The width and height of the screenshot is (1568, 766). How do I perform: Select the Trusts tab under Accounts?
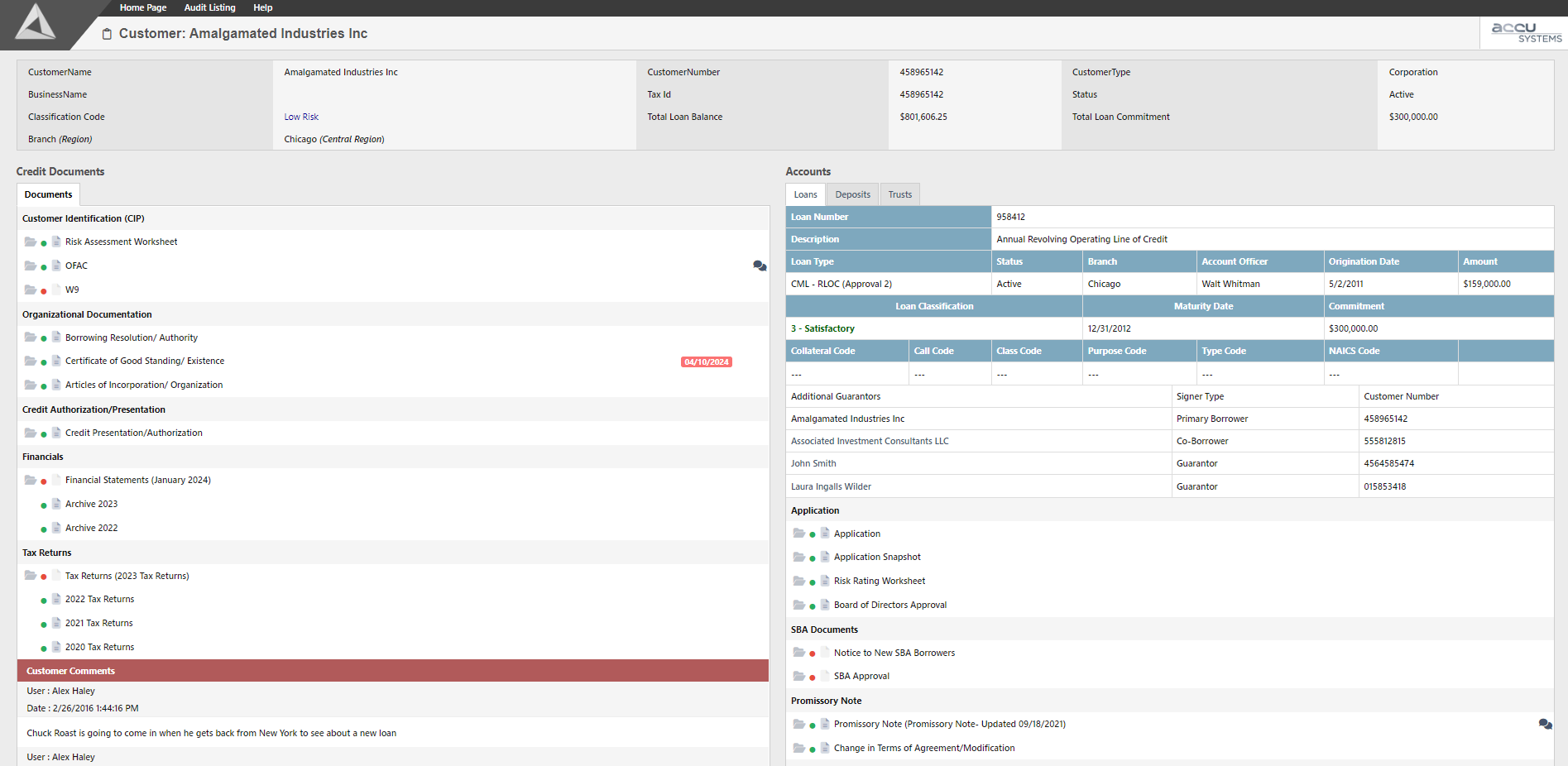899,194
